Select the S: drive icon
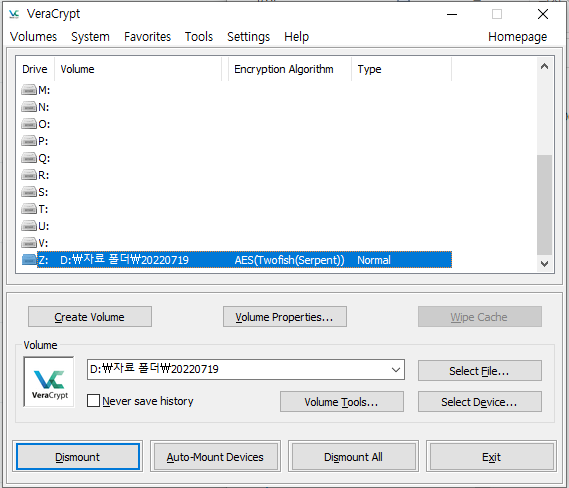569x488 pixels. [29, 192]
